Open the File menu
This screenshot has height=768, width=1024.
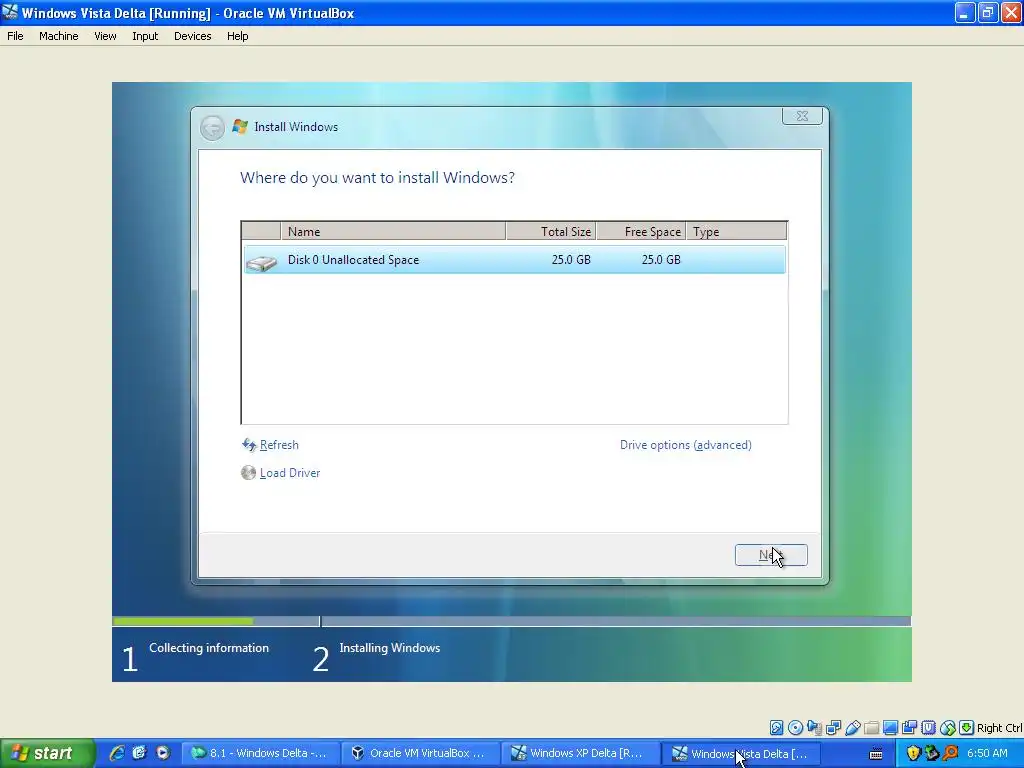(x=15, y=36)
